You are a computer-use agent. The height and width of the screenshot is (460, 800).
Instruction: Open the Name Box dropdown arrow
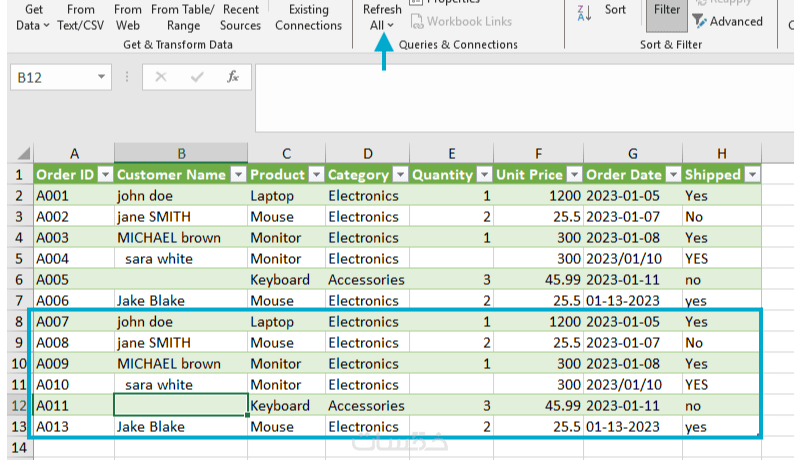tap(102, 77)
